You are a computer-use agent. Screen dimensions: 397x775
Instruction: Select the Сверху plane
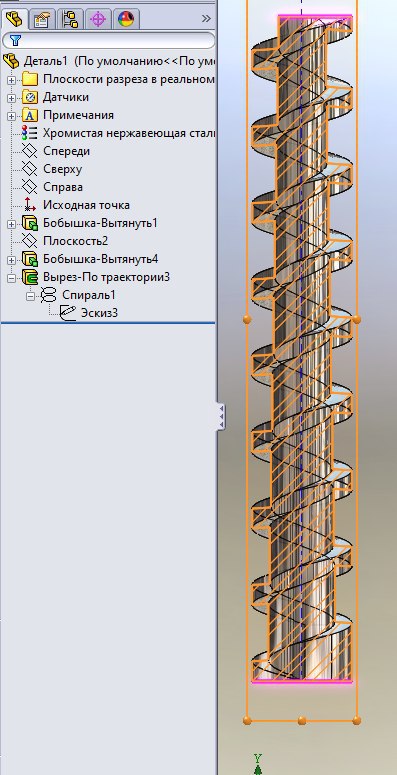pyautogui.click(x=62, y=169)
